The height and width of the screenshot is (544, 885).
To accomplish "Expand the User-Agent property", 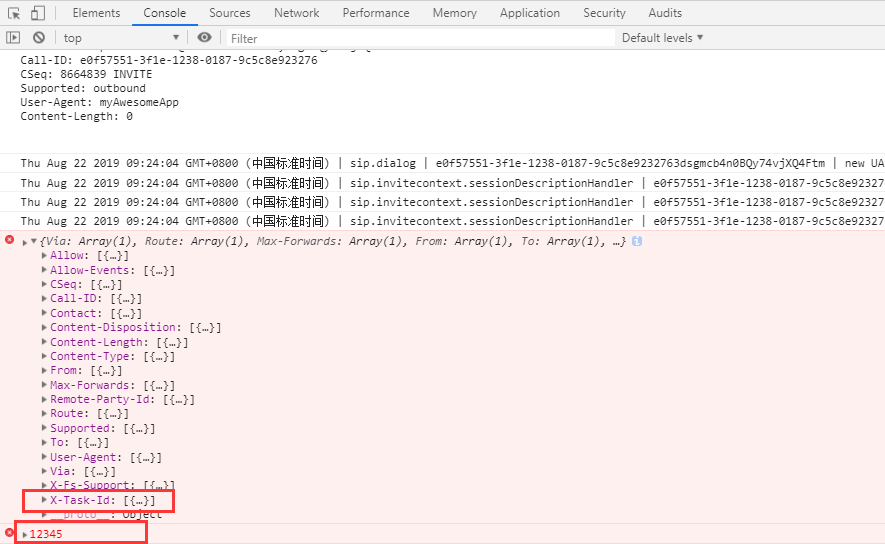I will click(44, 457).
